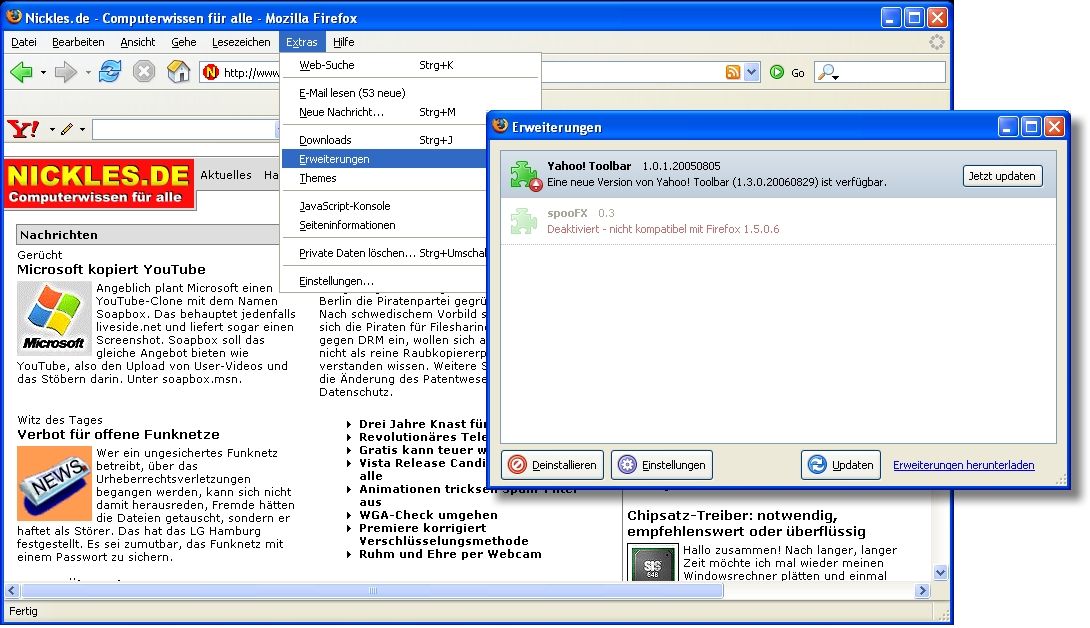Click the horizontal scrollbar thumb
The image size is (1090, 628).
pos(373,590)
